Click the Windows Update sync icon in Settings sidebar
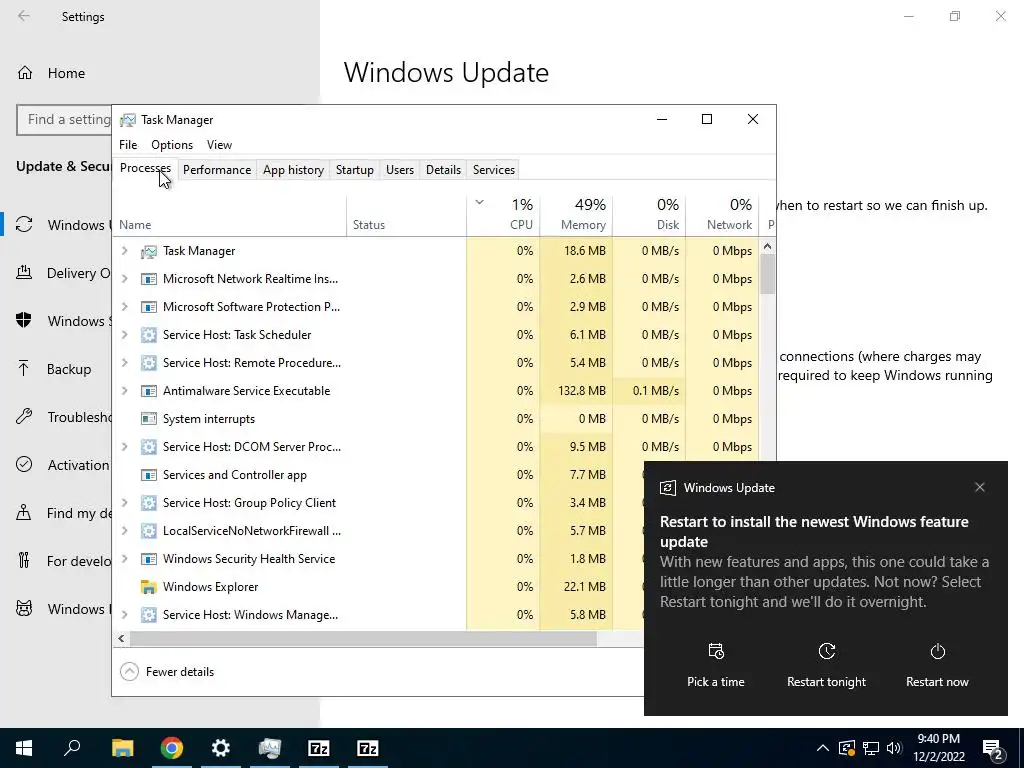Image resolution: width=1024 pixels, height=768 pixels. [24, 225]
